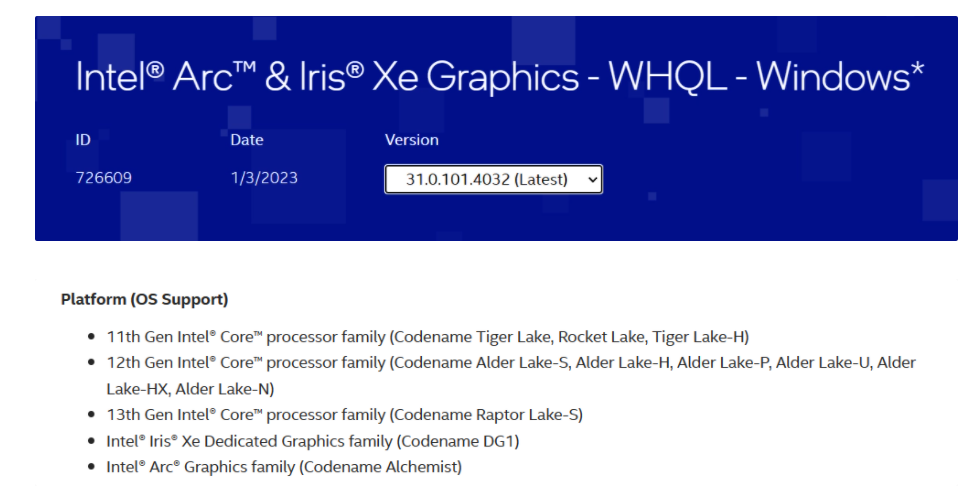Image resolution: width=976 pixels, height=487 pixels.
Task: Click the driver ID number 726609
Action: pyautogui.click(x=103, y=178)
